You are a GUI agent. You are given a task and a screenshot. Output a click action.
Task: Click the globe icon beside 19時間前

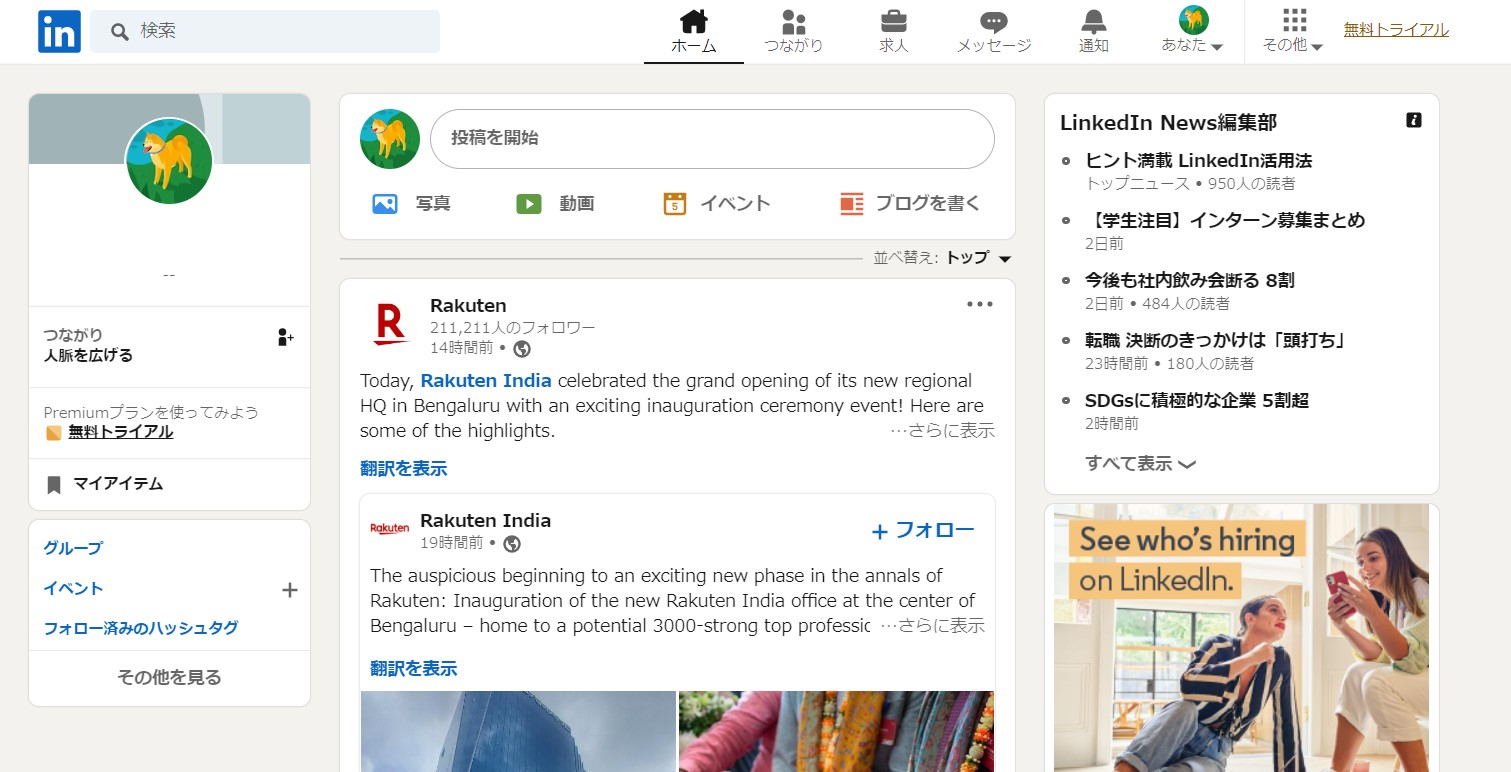pyautogui.click(x=512, y=544)
